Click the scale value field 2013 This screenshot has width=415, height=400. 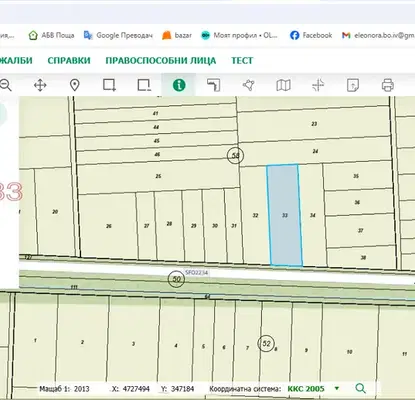pyautogui.click(x=82, y=389)
